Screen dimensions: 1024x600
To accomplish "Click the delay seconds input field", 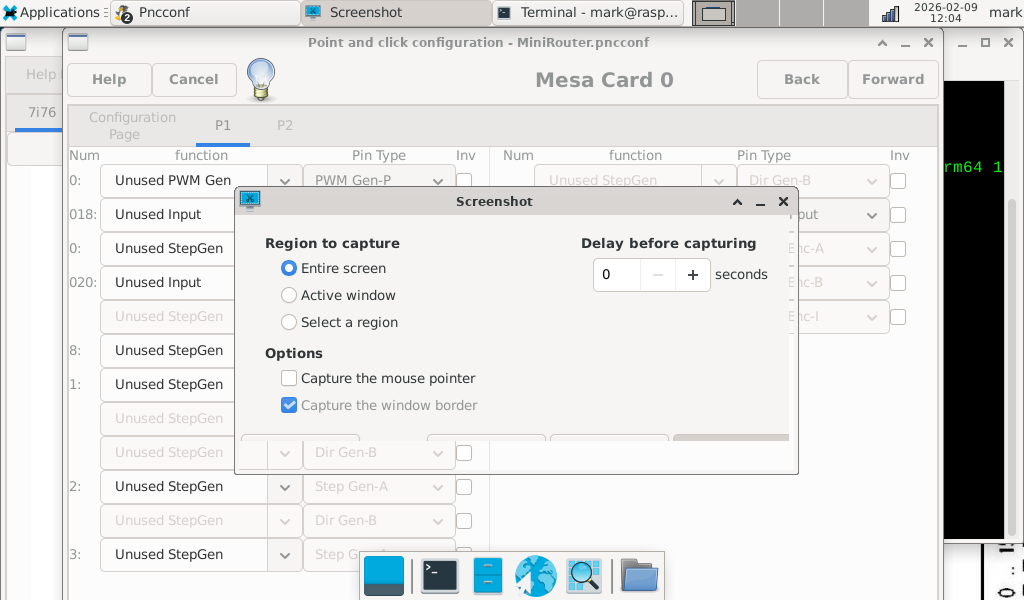I will (617, 275).
